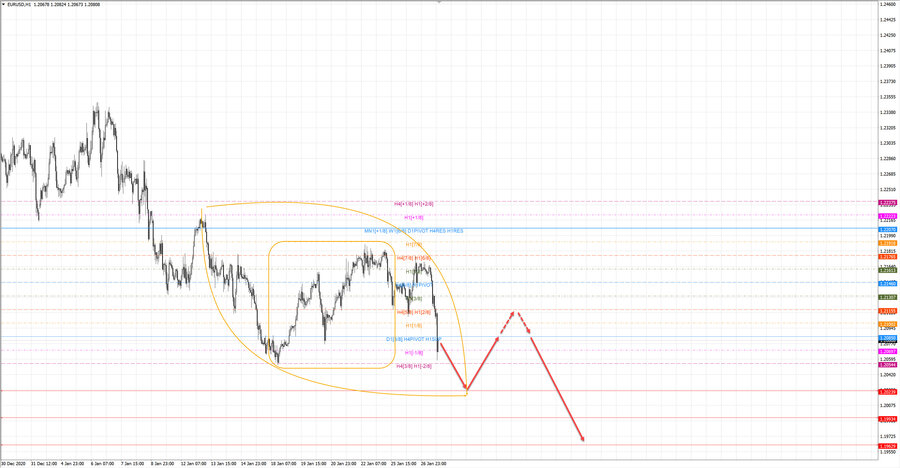Click the 12 Jan 07:00 time axis label

pyautogui.click(x=193, y=463)
